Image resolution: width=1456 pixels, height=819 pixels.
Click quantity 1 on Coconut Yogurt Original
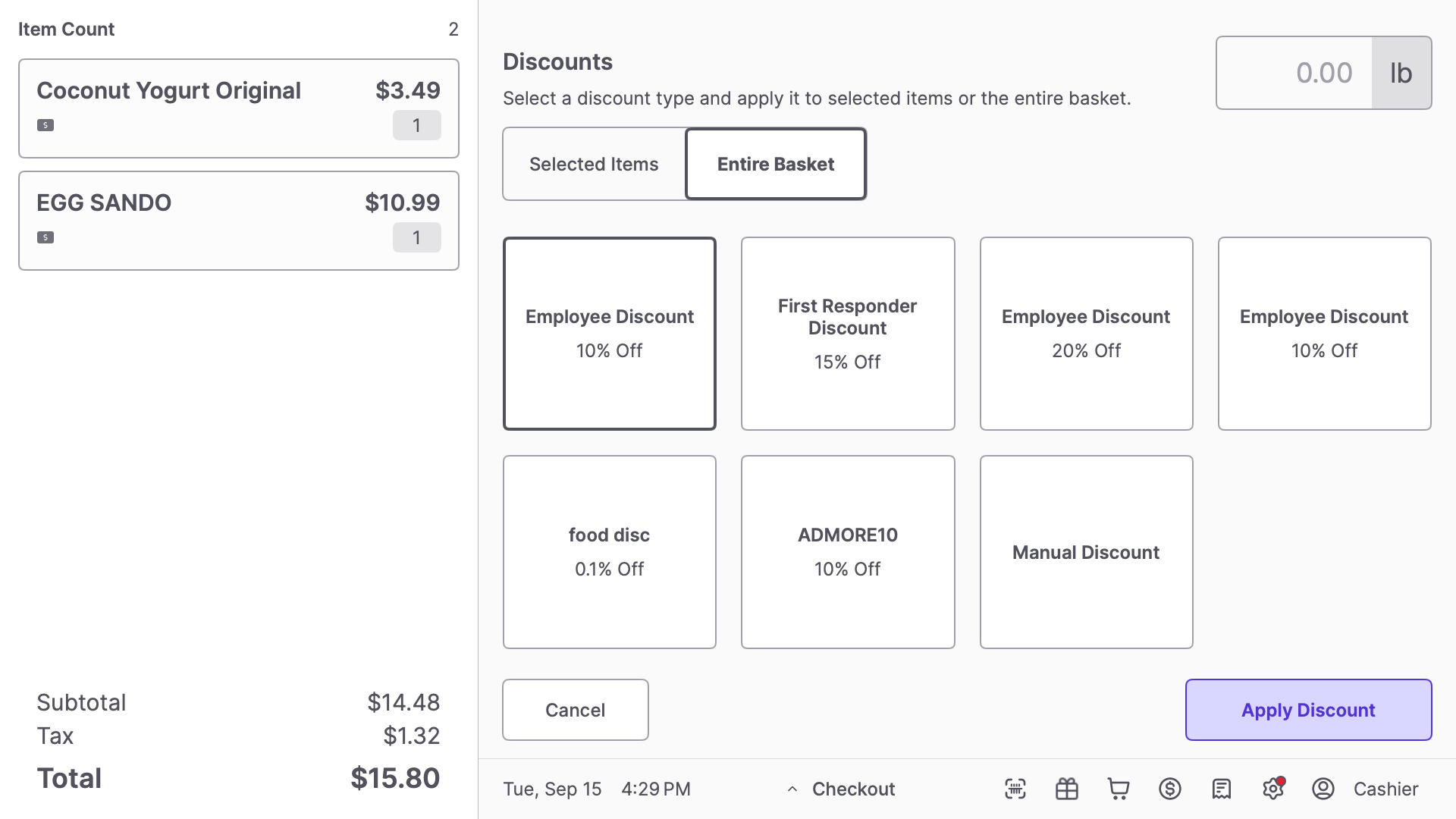coord(417,125)
